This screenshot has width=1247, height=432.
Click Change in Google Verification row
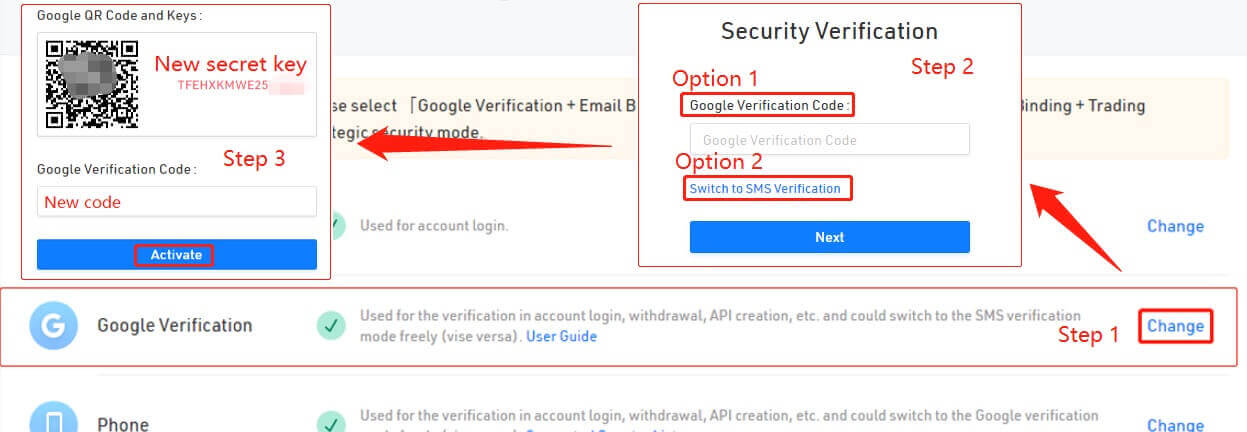coord(1175,326)
